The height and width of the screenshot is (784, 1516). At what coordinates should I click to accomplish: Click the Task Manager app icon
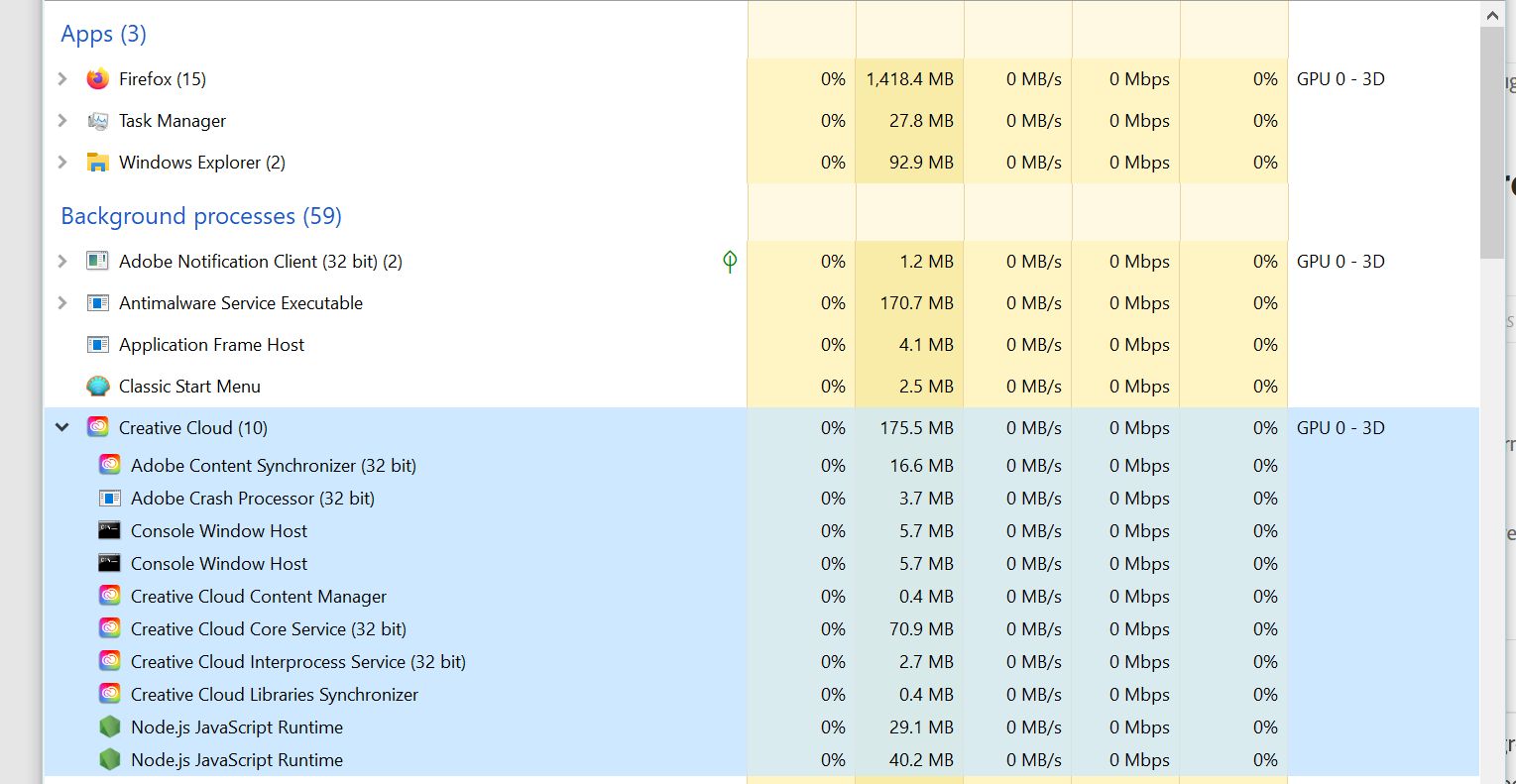pyautogui.click(x=98, y=120)
